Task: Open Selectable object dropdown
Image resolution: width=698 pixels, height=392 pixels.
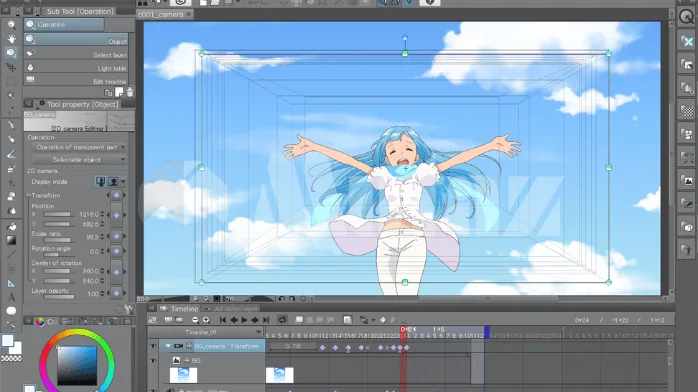Action: [79, 160]
